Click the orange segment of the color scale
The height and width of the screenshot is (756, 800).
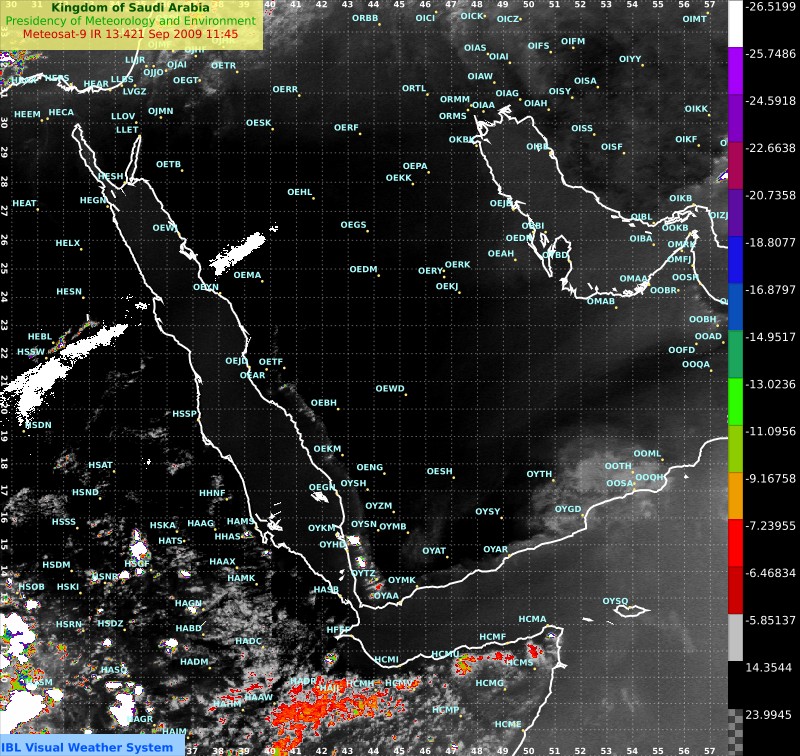point(735,495)
